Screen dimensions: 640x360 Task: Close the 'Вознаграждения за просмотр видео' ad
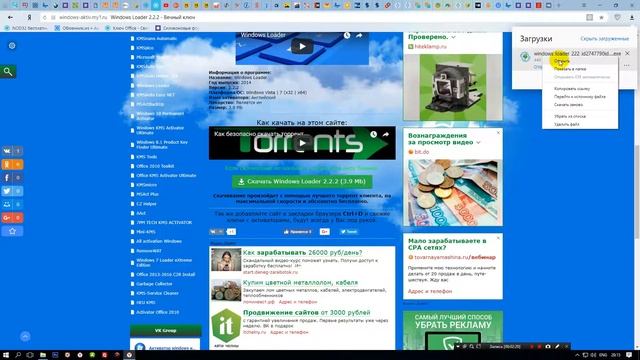498,133
